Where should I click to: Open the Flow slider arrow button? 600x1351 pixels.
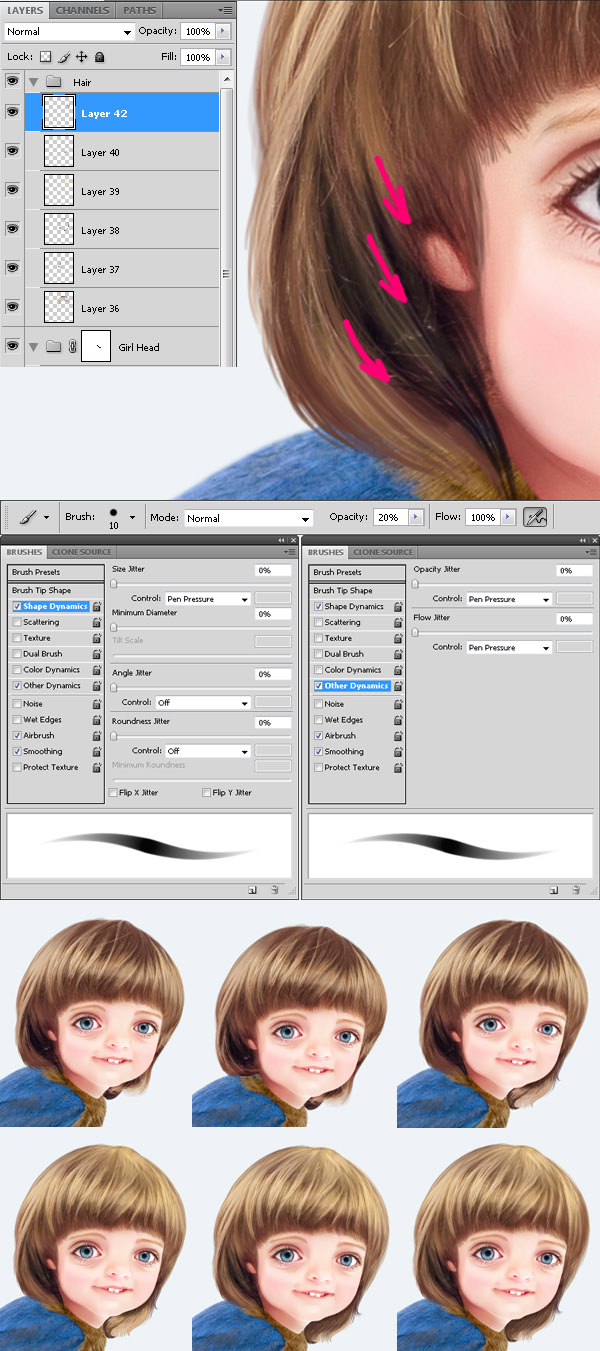coord(507,517)
